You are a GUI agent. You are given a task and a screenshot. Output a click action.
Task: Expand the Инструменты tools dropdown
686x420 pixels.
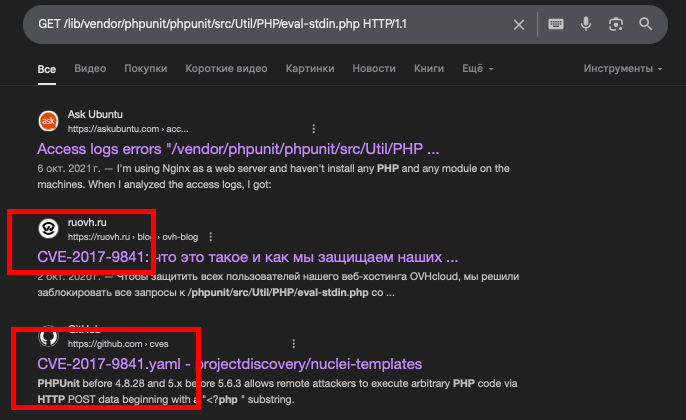coord(623,69)
